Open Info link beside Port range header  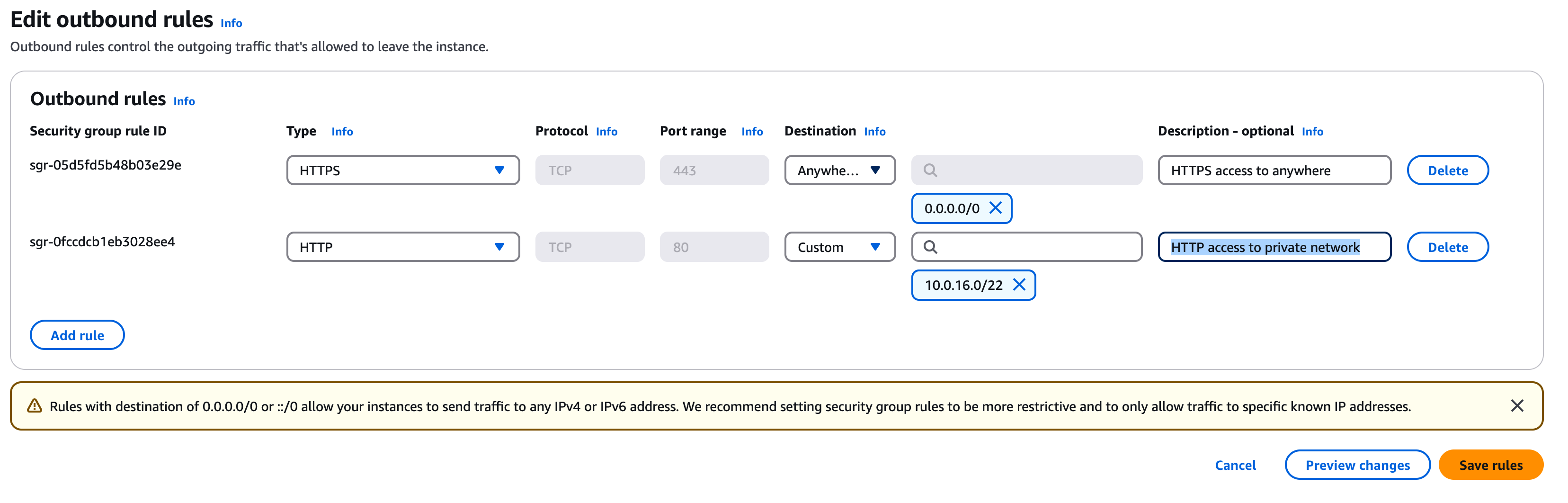(752, 132)
